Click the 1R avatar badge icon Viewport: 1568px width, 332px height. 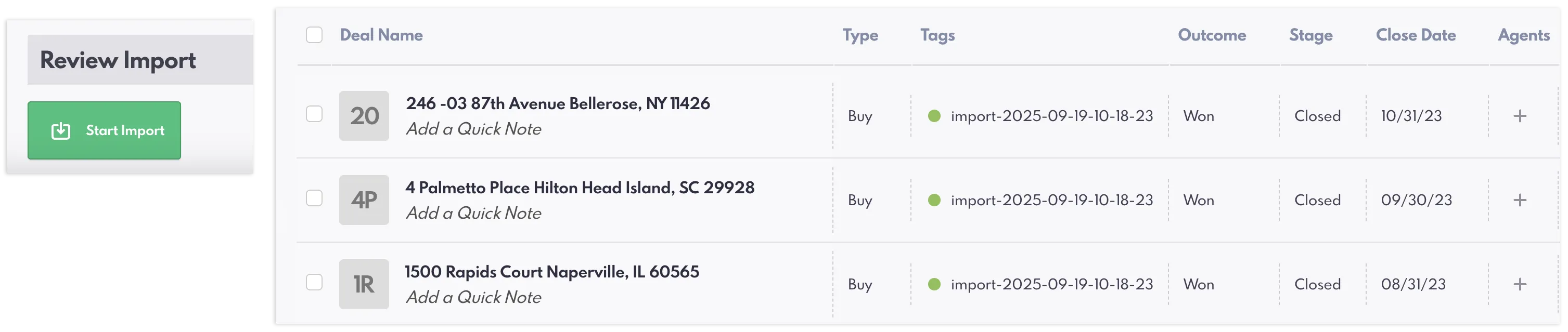[x=364, y=284]
